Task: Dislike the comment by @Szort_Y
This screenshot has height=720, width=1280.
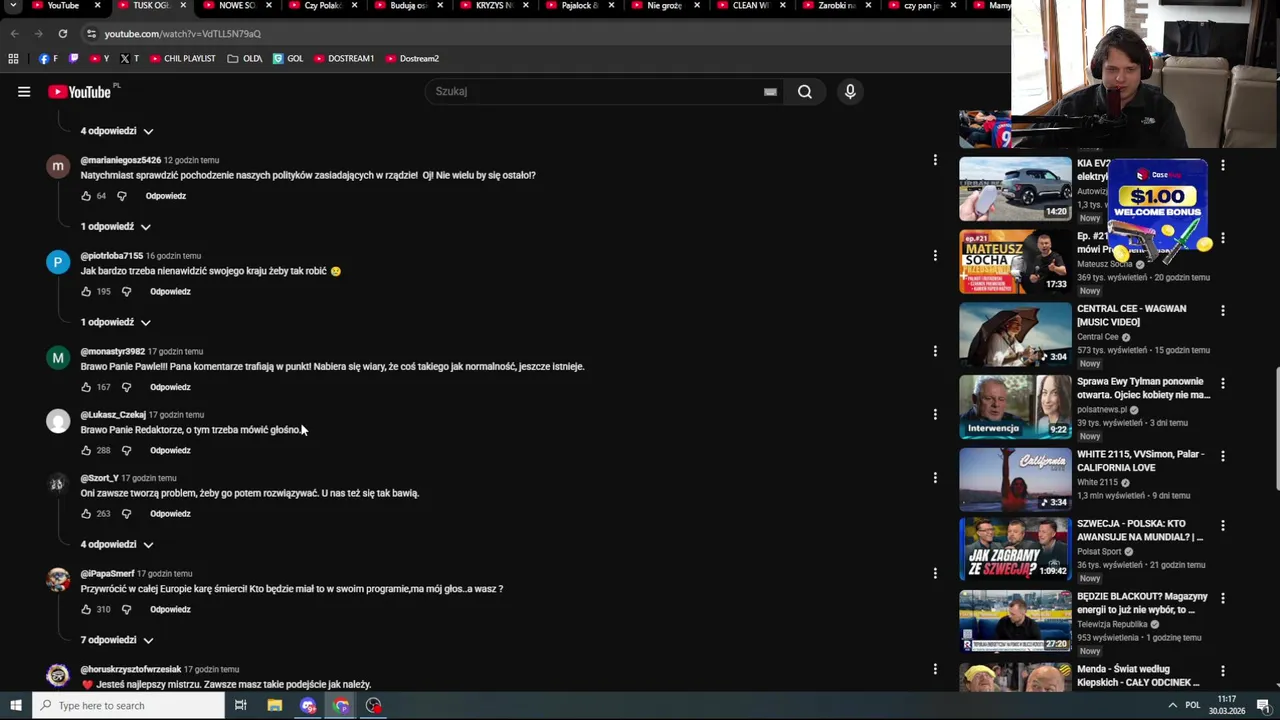Action: coord(126,514)
